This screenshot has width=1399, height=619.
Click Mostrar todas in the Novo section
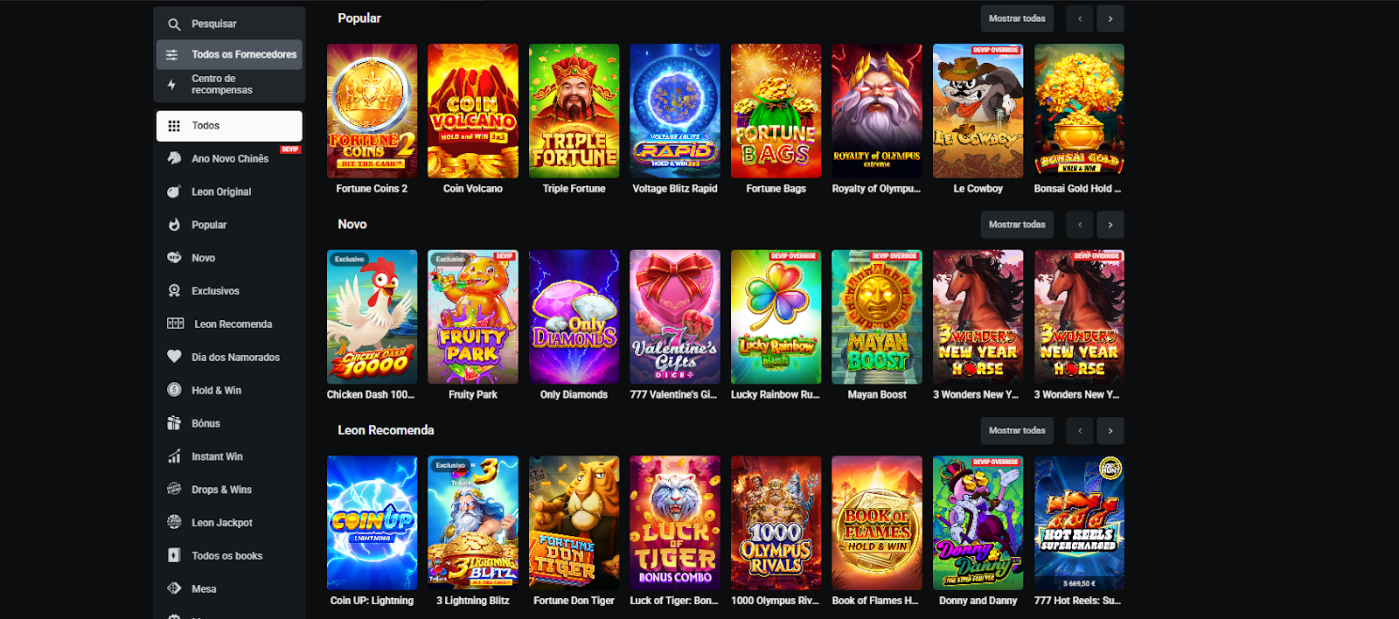[x=1017, y=224]
